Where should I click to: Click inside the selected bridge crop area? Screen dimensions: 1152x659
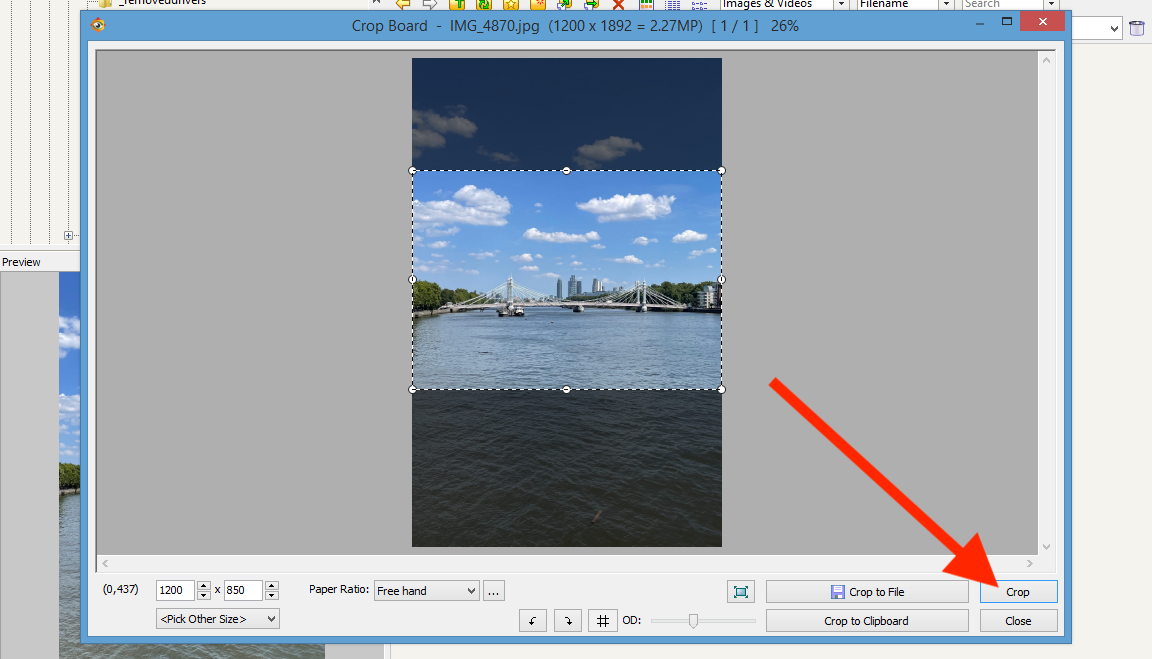[566, 280]
